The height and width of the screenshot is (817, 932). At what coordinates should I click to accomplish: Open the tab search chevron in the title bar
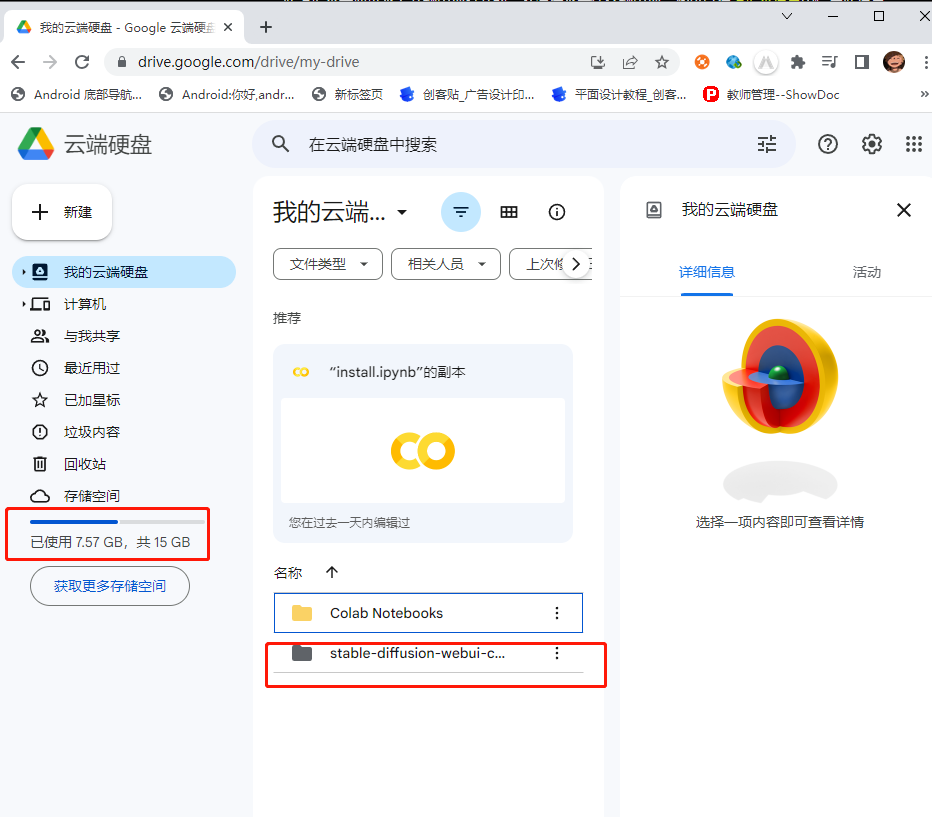[x=786, y=16]
